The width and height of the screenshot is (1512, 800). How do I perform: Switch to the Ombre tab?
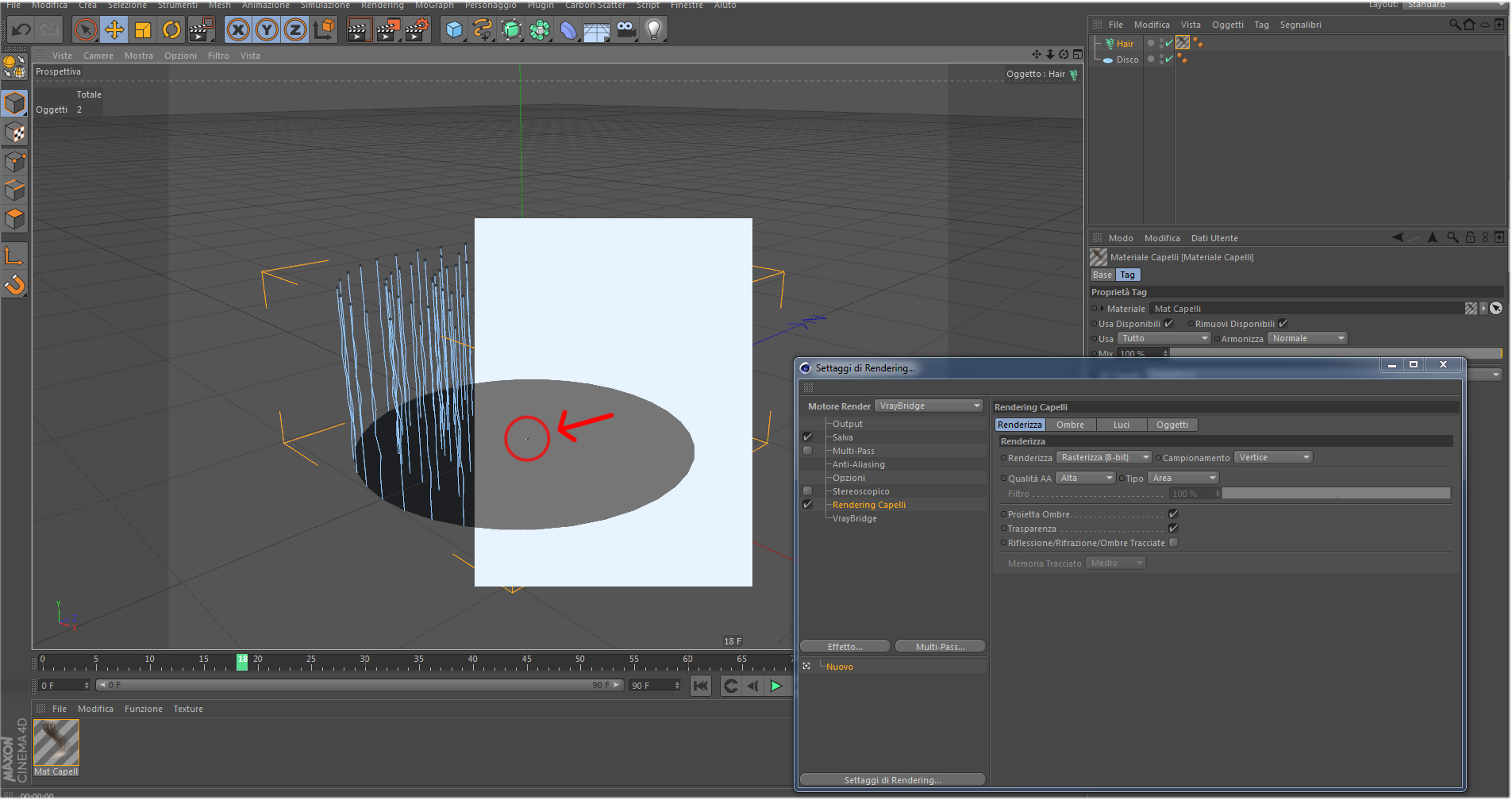click(1070, 425)
